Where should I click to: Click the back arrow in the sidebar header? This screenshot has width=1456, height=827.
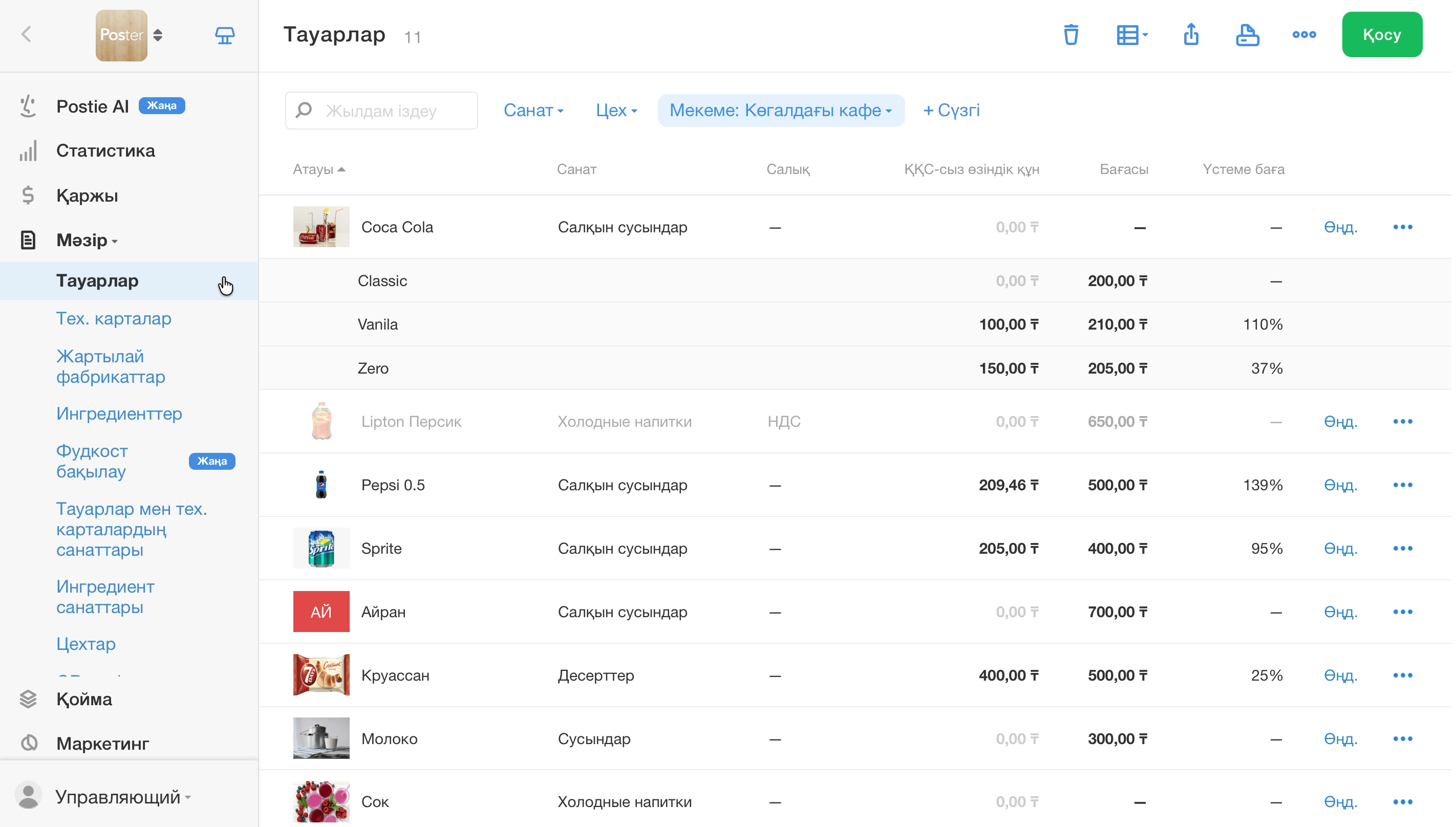click(26, 35)
